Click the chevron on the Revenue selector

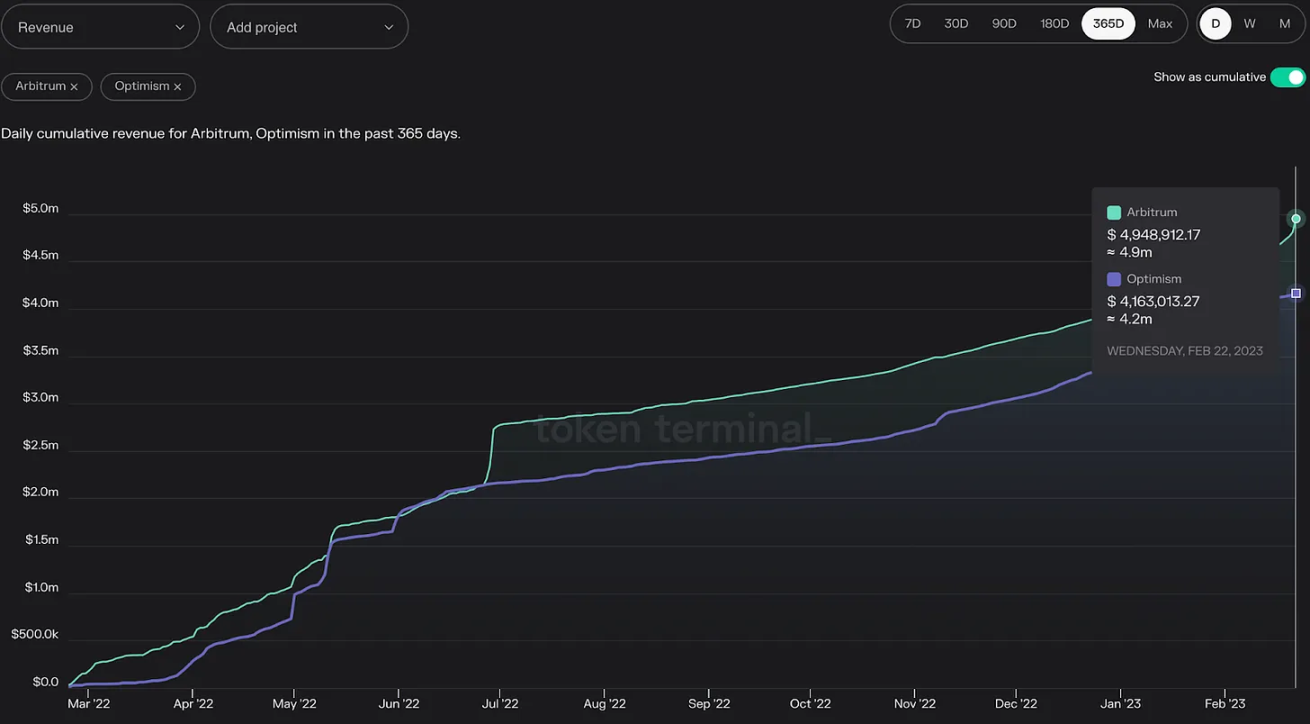coord(180,26)
